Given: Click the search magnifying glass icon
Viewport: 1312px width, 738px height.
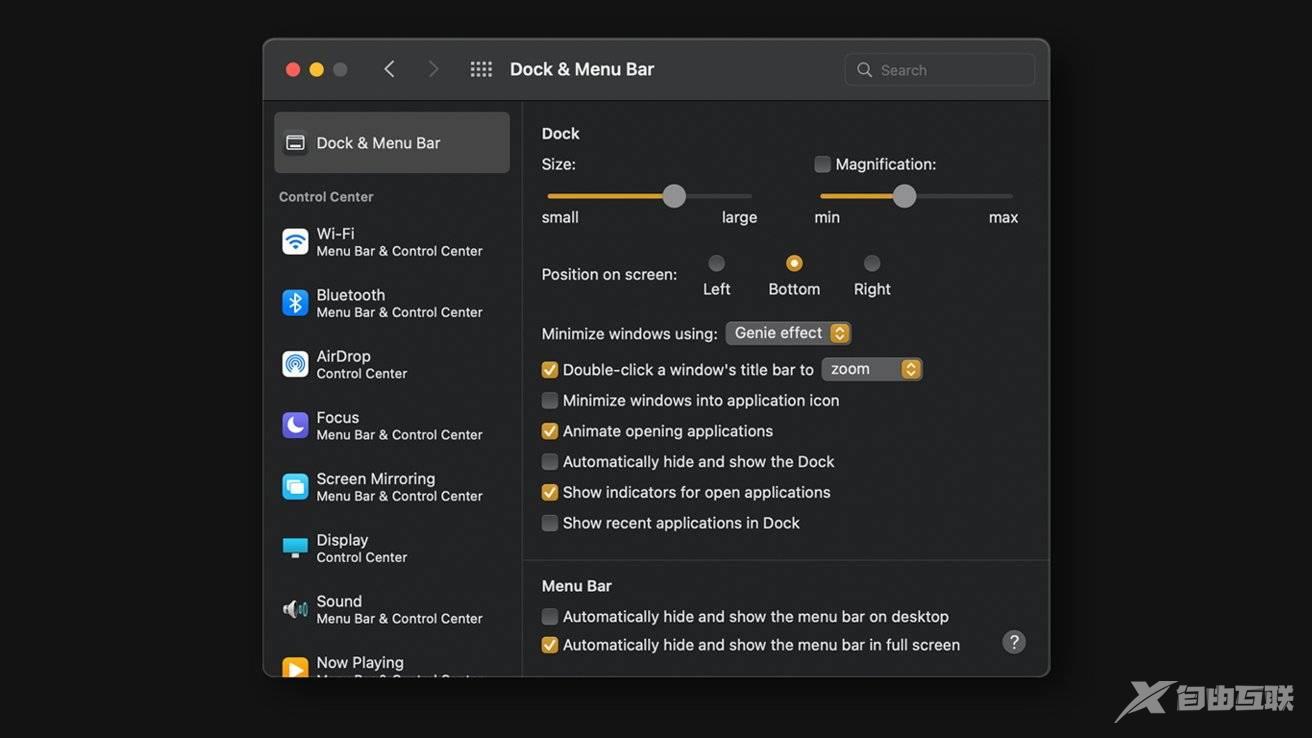Looking at the screenshot, I should pos(865,70).
